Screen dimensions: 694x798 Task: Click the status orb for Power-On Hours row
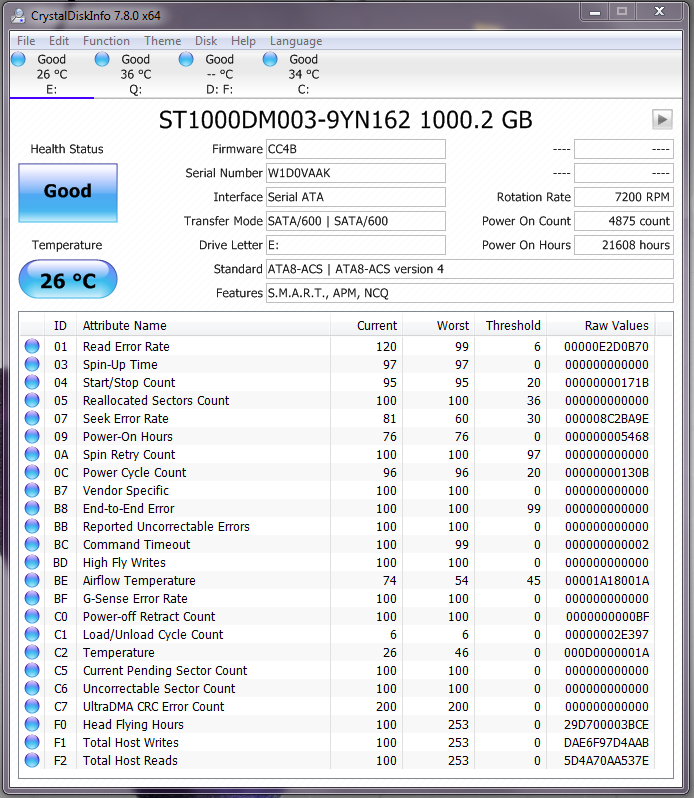coord(32,436)
